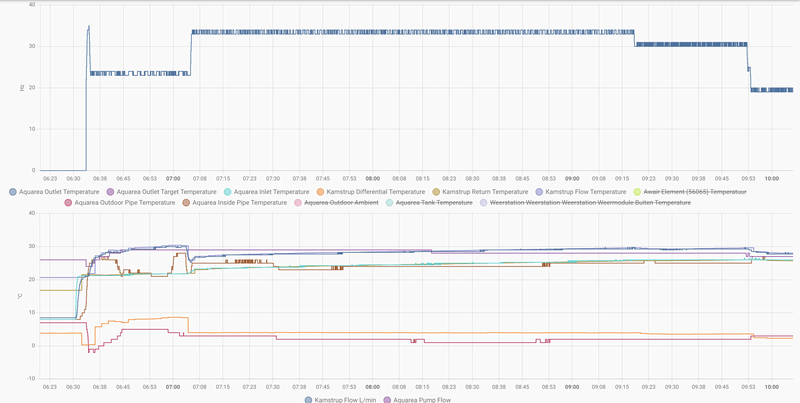The width and height of the screenshot is (800, 403).
Task: Hide the Aquarea Inlet Temperature series
Action: [267, 192]
